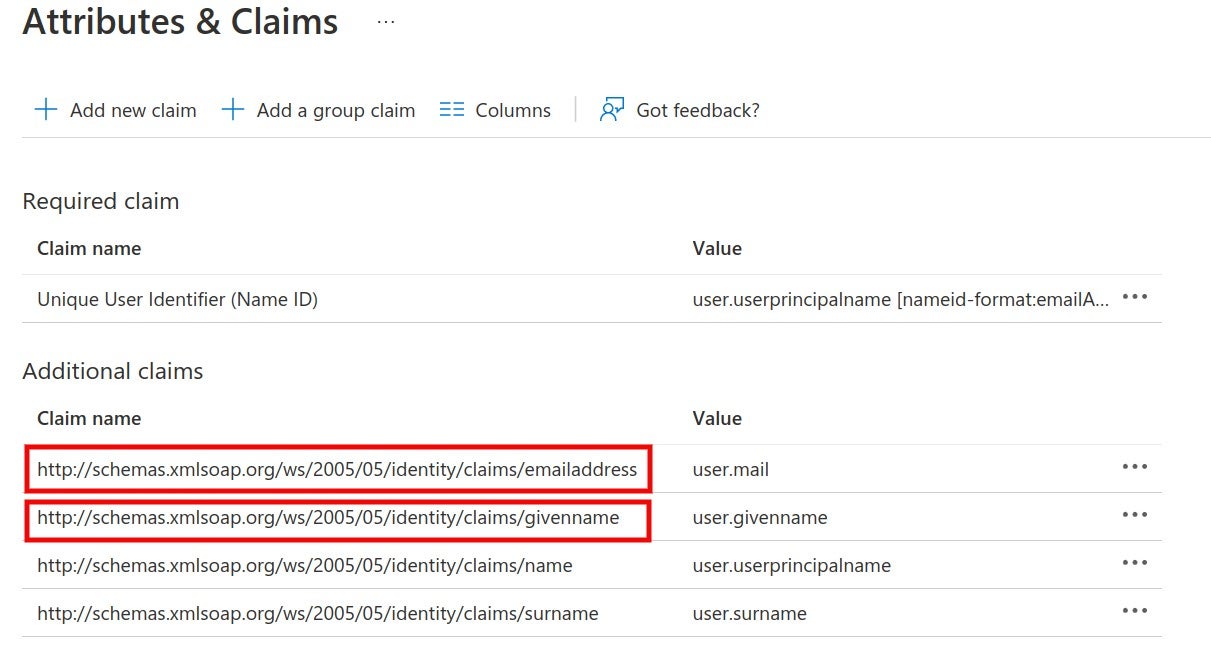Open ellipsis menu for name claim row

click(1134, 564)
